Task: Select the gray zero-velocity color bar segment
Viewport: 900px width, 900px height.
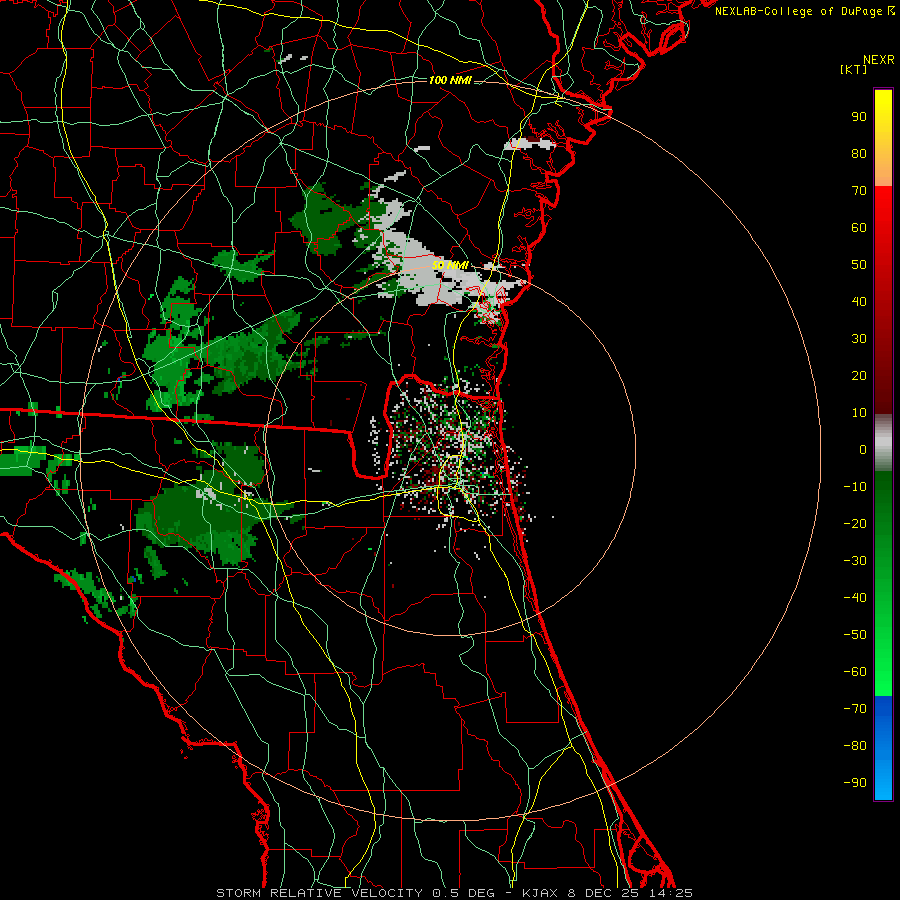Action: 883,443
